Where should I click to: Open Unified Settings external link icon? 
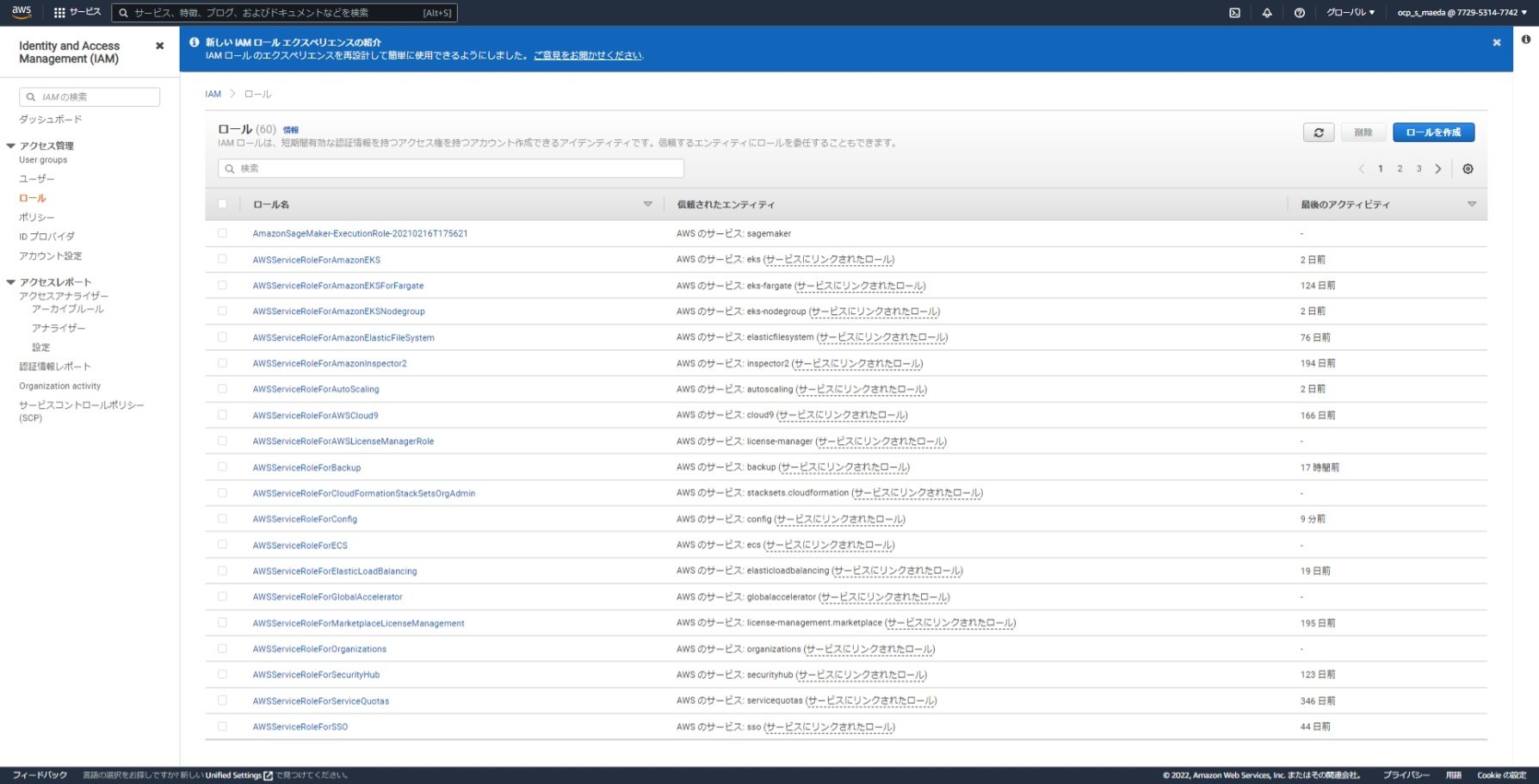coord(268,775)
